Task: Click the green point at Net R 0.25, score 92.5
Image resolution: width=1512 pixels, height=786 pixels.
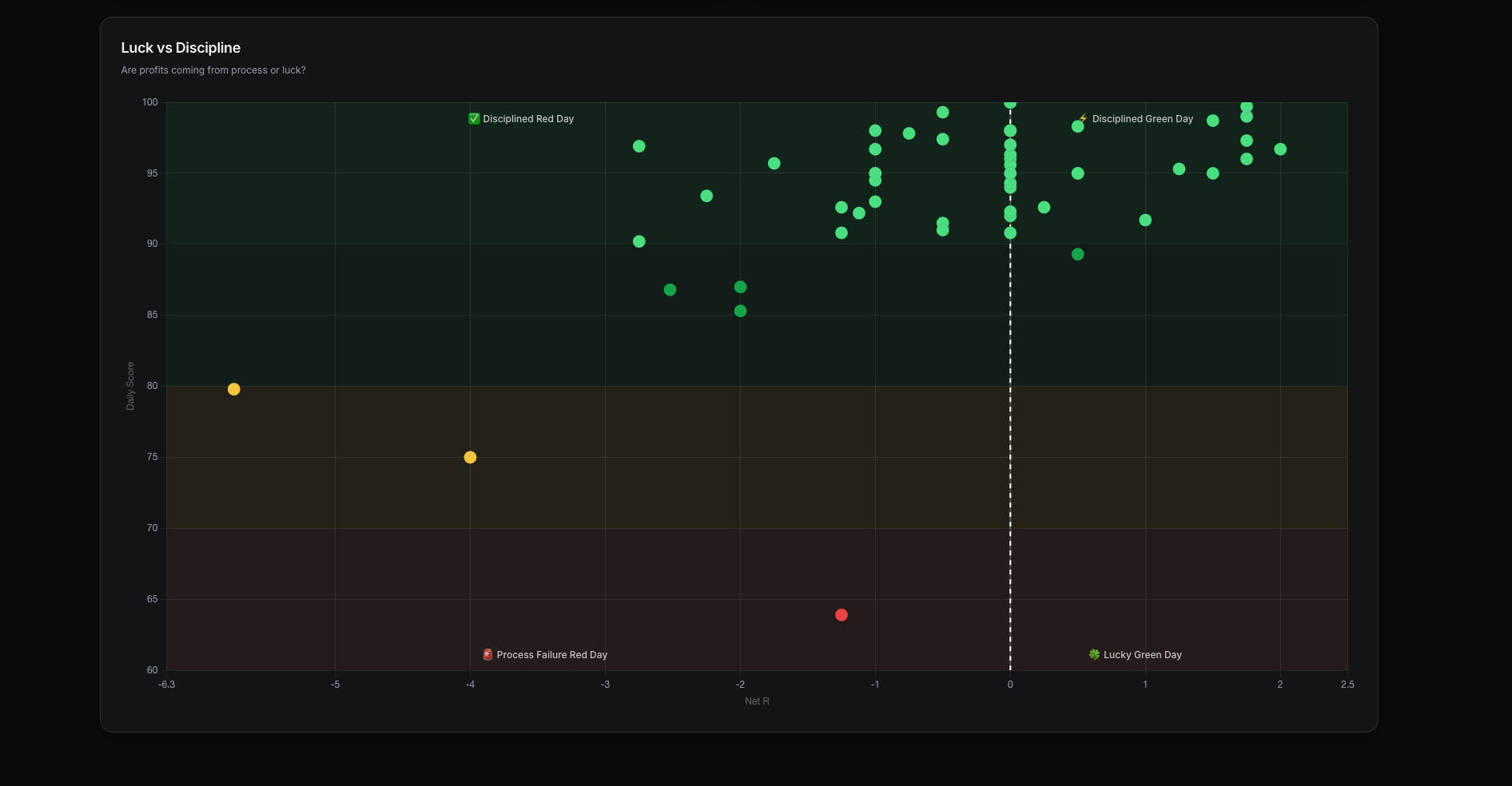Action: (x=1044, y=208)
